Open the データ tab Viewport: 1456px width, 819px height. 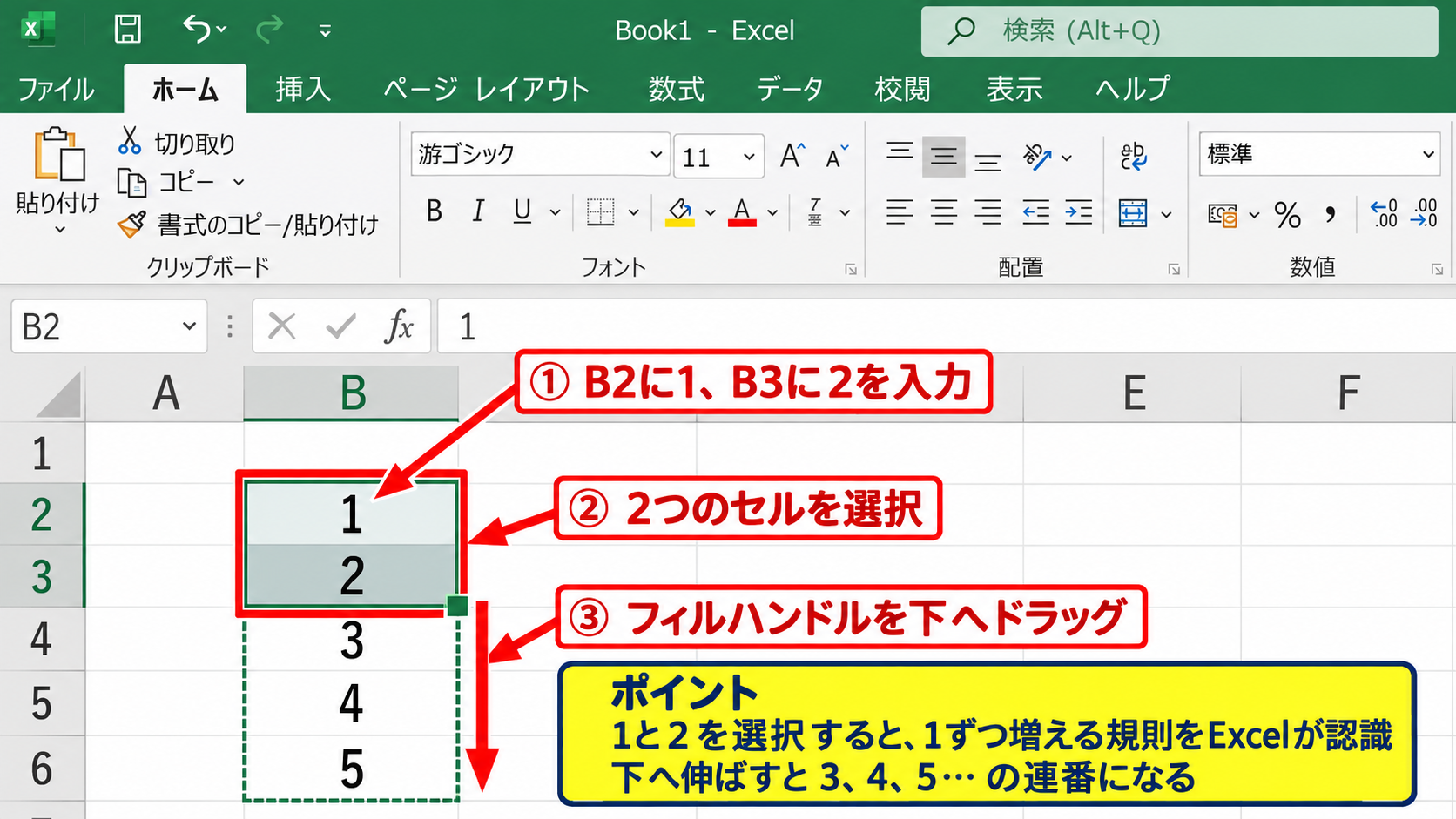click(790, 89)
